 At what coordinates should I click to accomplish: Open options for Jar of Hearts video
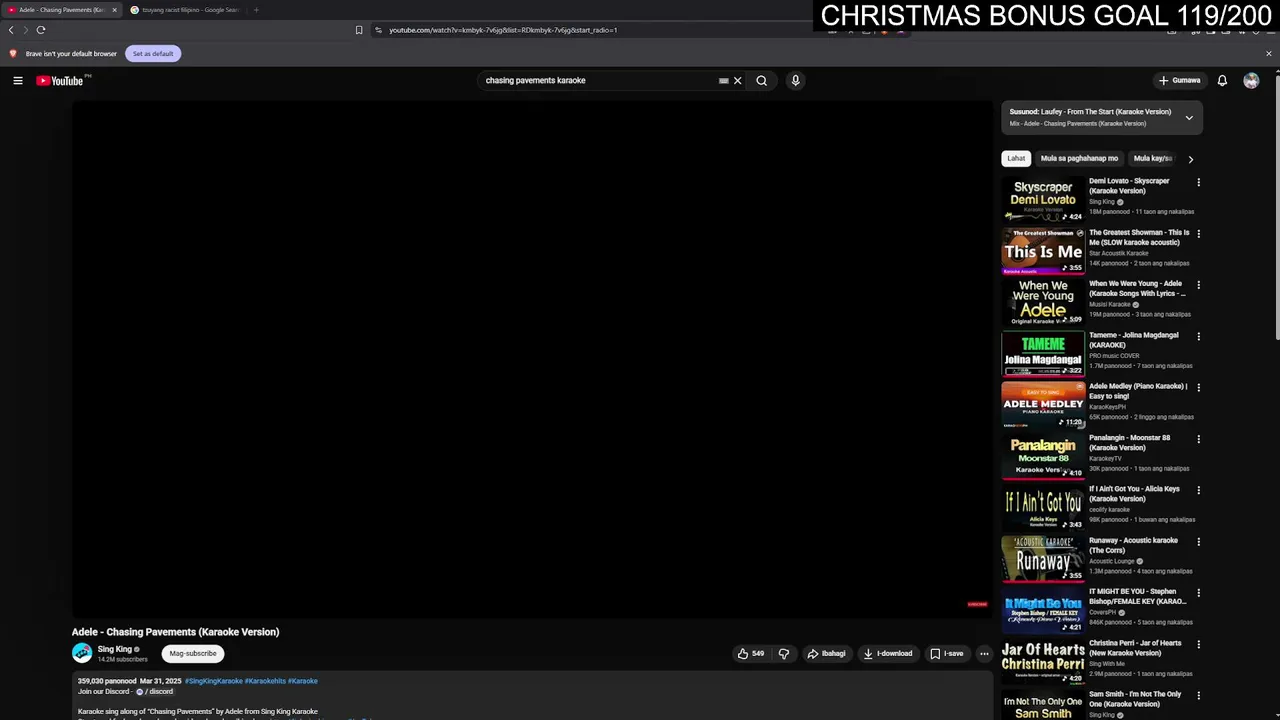[x=1198, y=644]
